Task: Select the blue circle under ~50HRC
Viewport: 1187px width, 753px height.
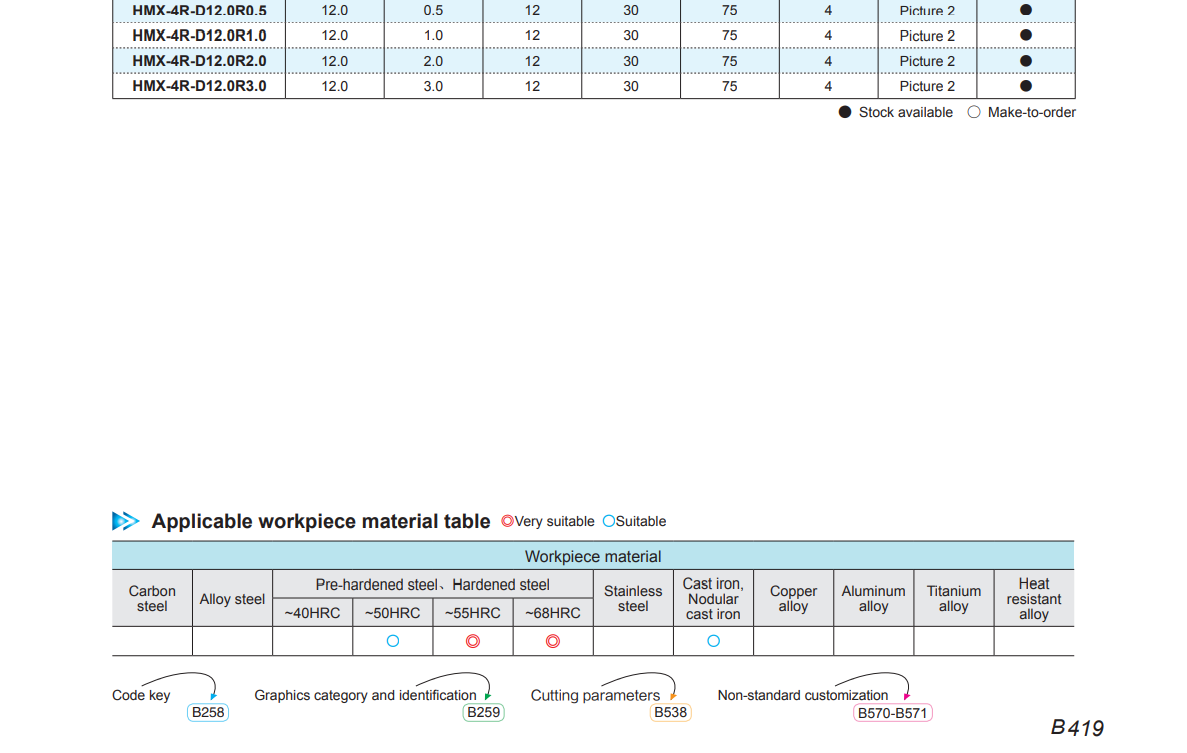Action: coord(393,641)
